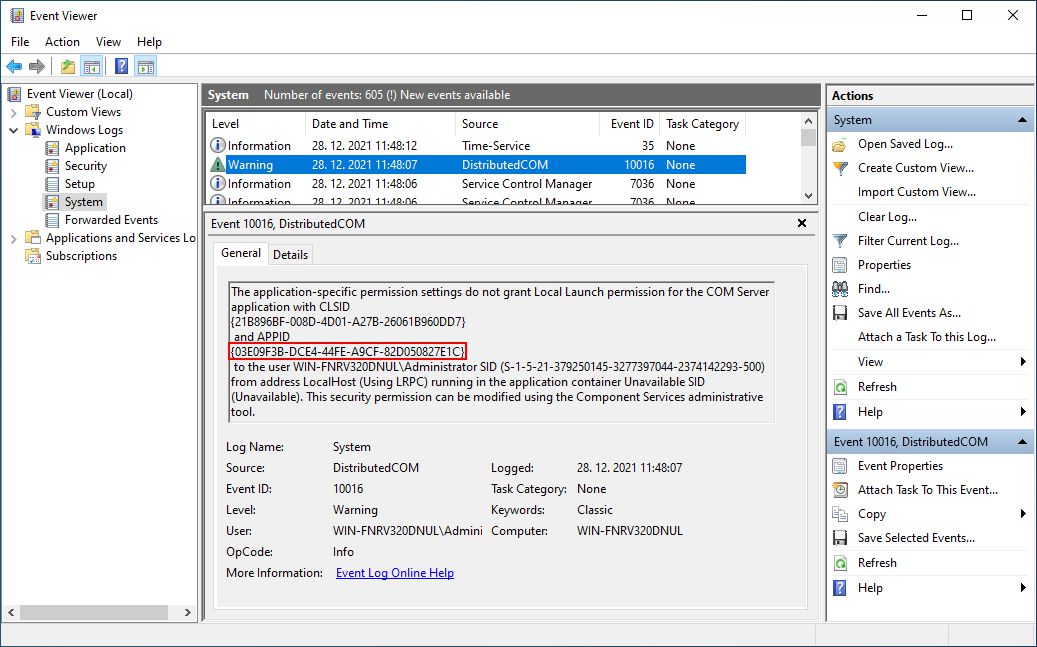
Task: Sort by Event ID column header
Action: point(629,124)
